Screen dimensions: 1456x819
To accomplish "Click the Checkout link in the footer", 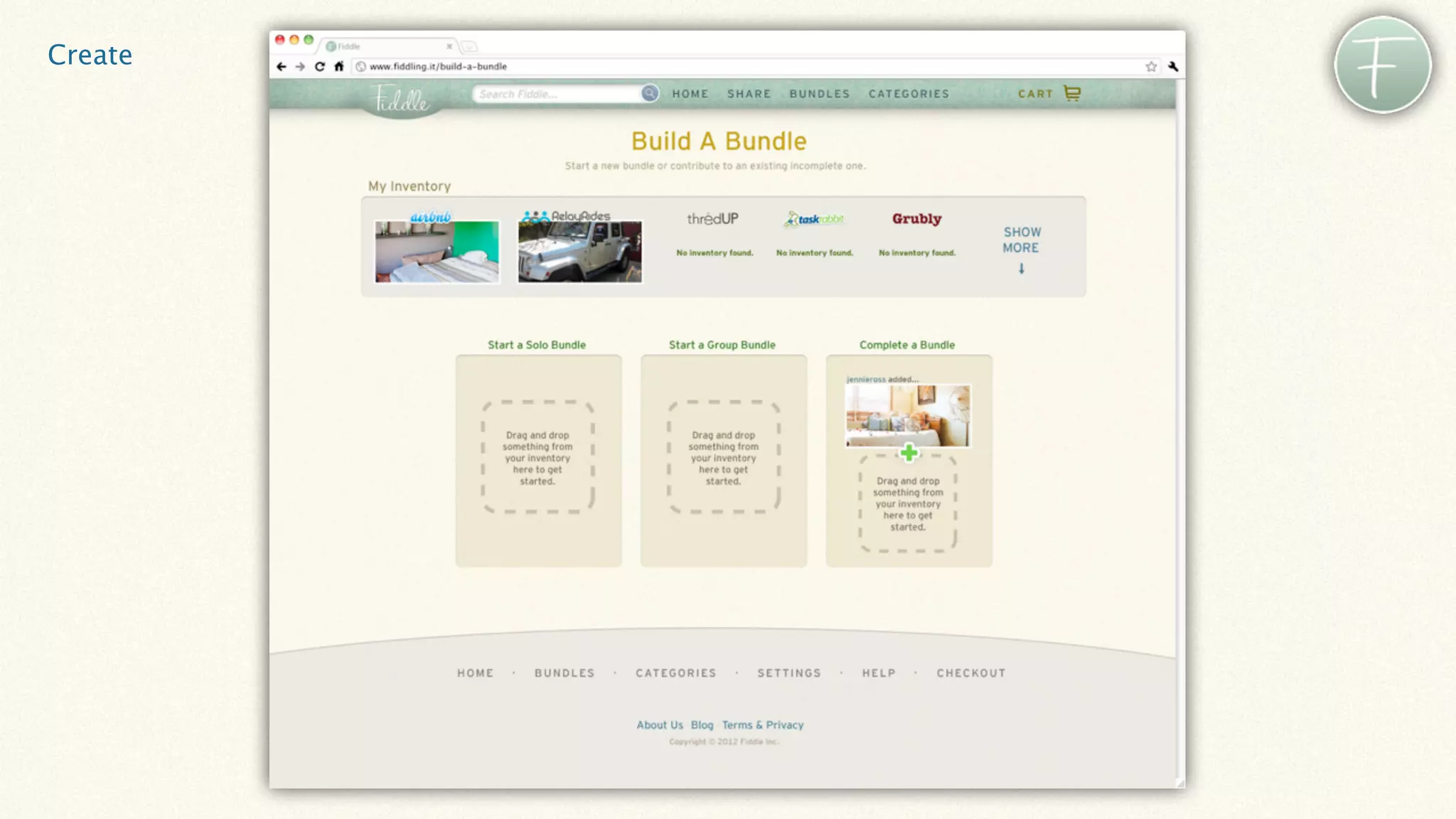I will [x=970, y=673].
